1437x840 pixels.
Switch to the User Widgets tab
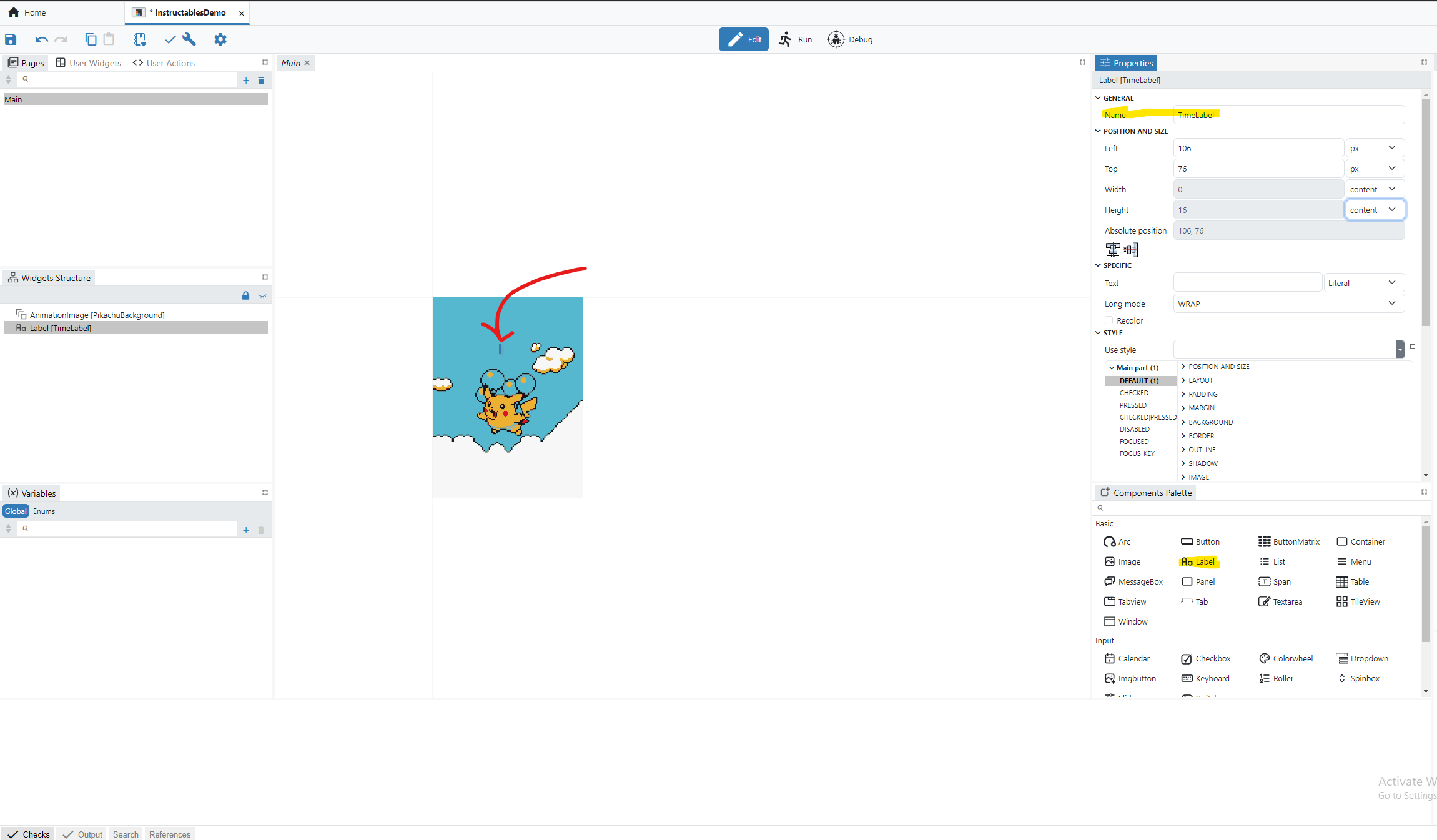[89, 63]
